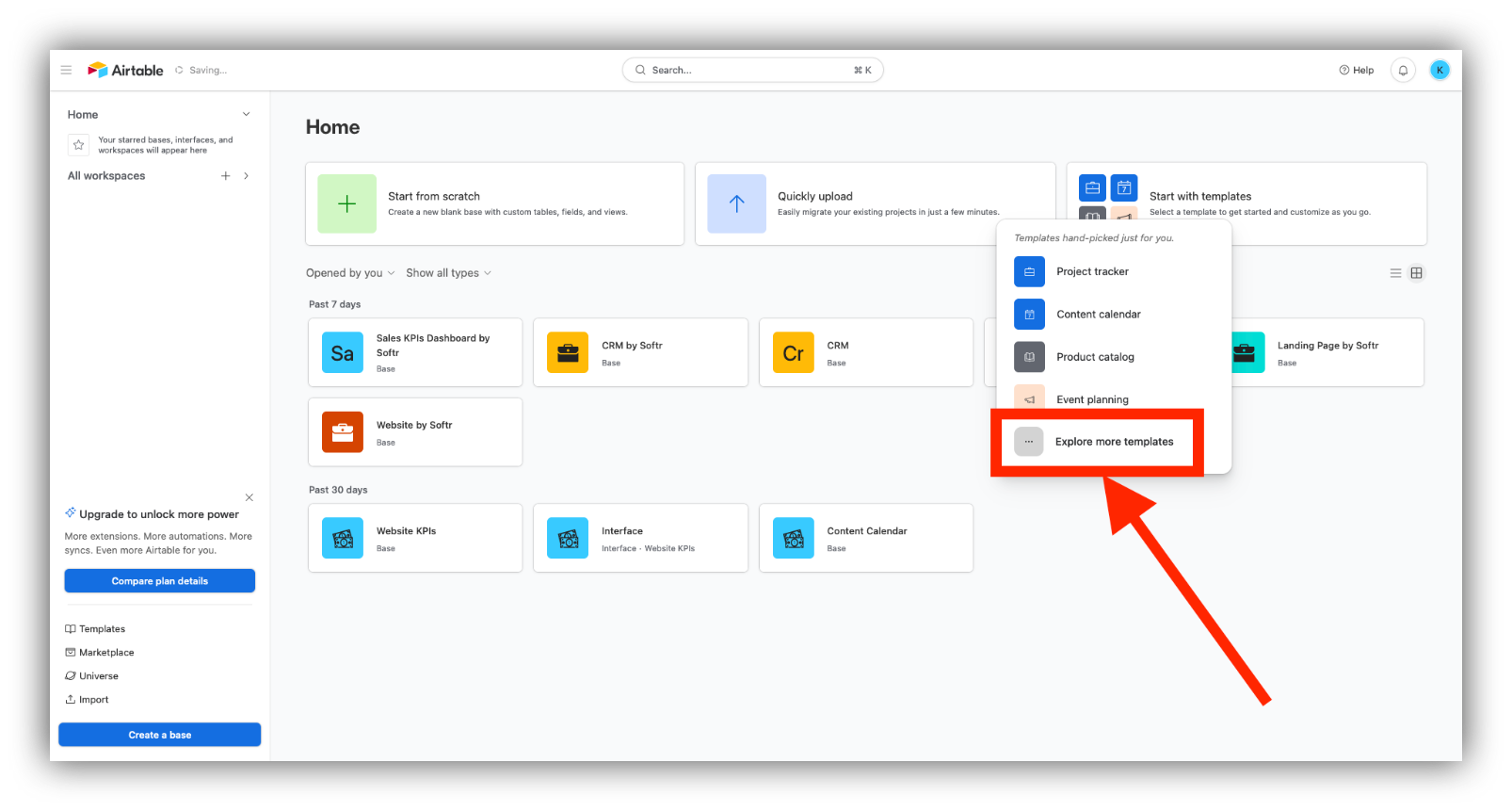Open Sales KPIs Dashboard by Softr base
The width and height of the screenshot is (1512, 811).
click(x=415, y=352)
